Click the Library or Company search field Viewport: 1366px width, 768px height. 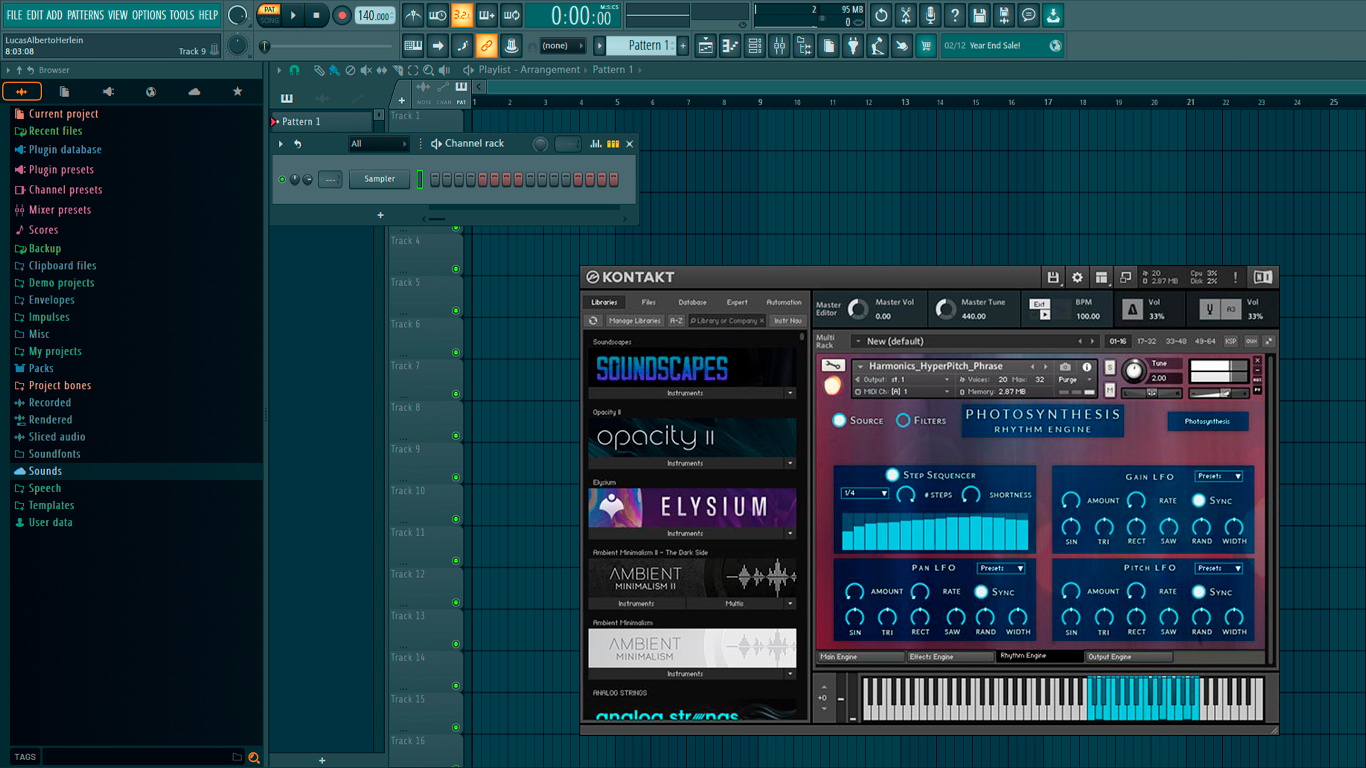(727, 321)
